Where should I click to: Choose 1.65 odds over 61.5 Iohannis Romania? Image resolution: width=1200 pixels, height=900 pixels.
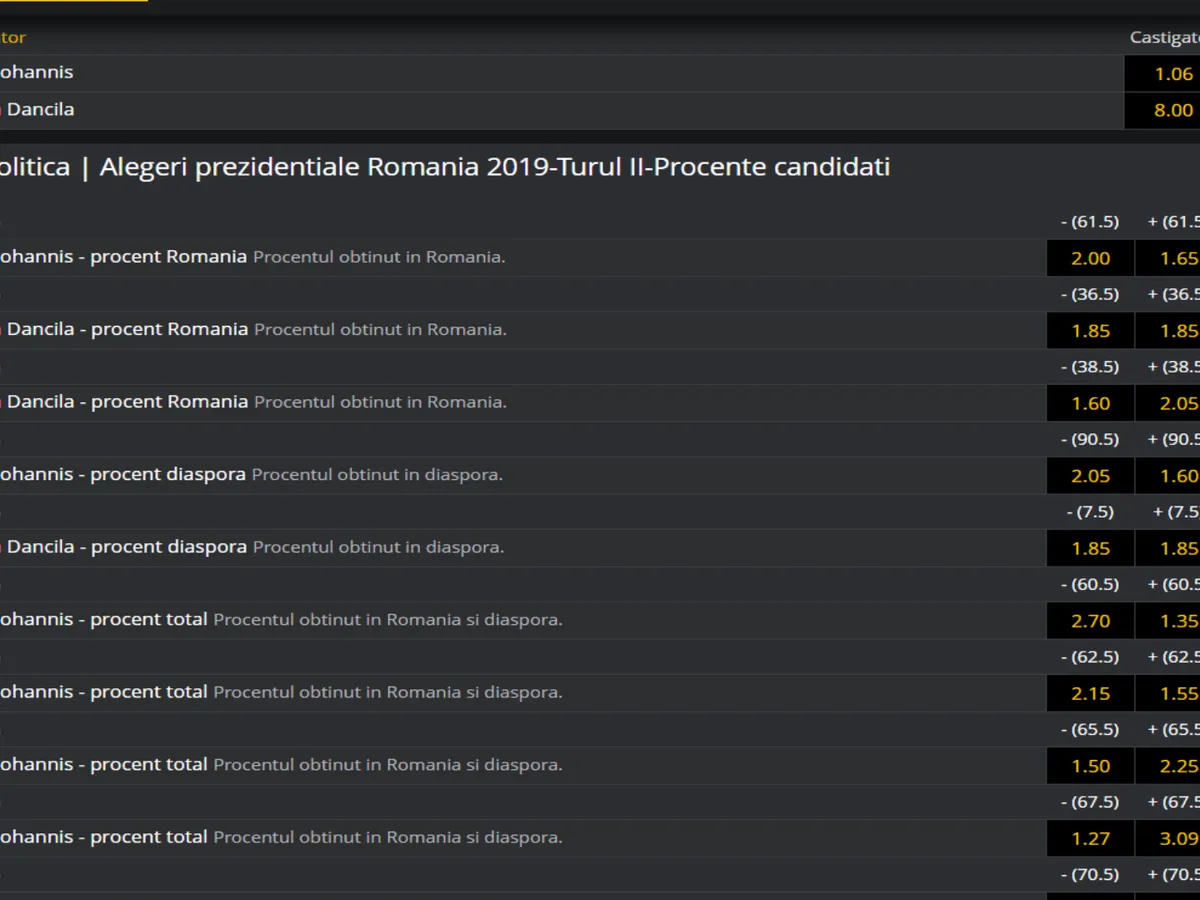tap(1170, 258)
